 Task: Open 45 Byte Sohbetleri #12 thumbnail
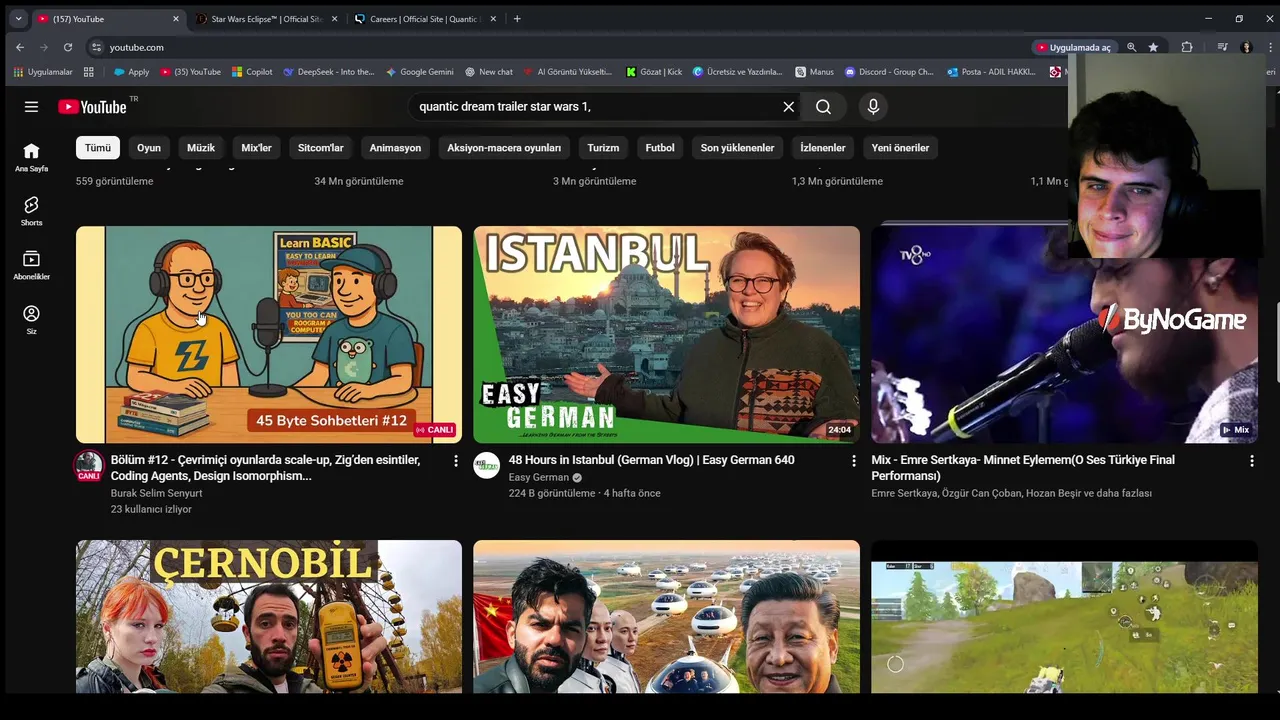point(269,334)
